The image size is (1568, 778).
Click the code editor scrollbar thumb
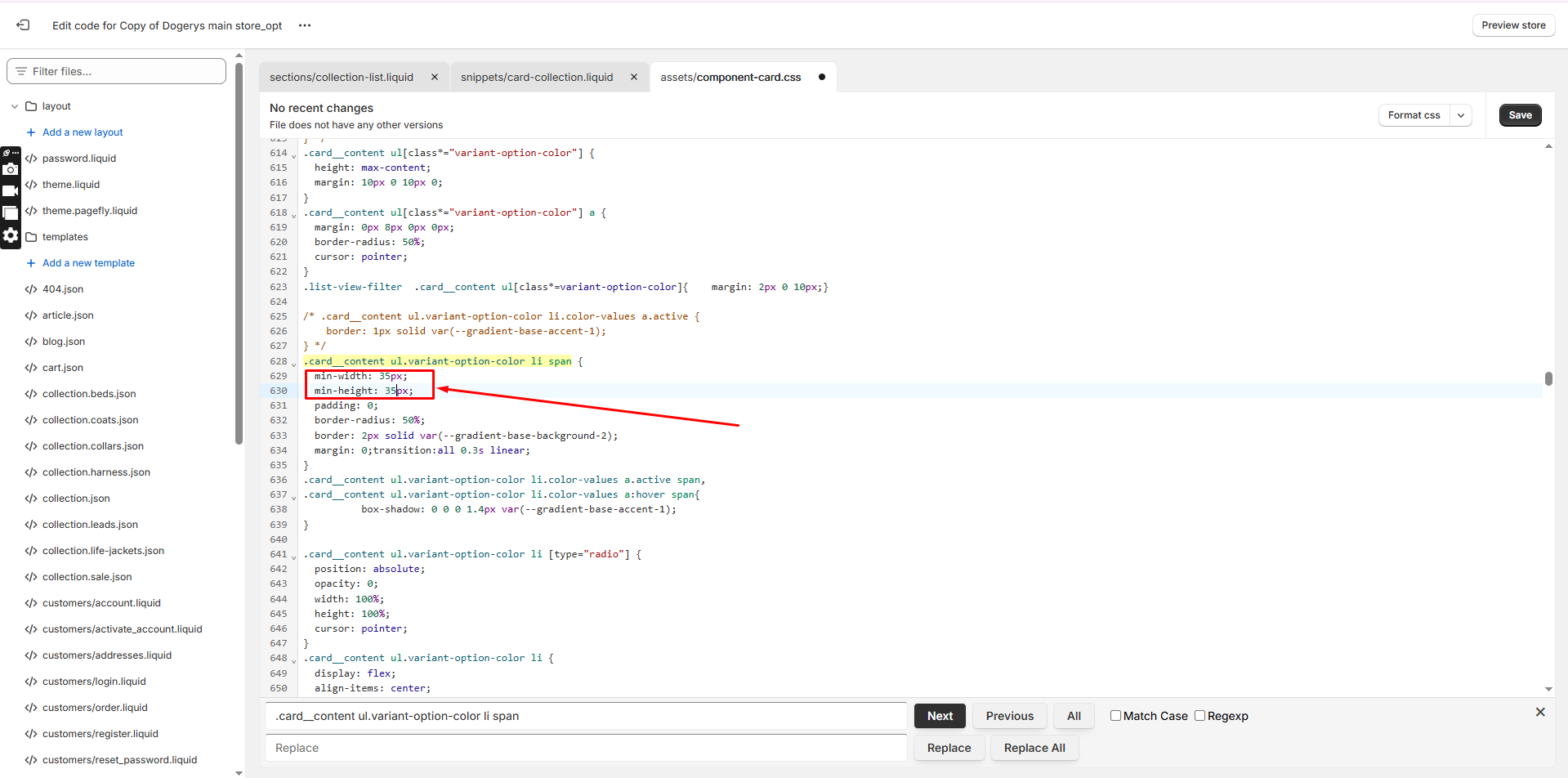(1548, 378)
